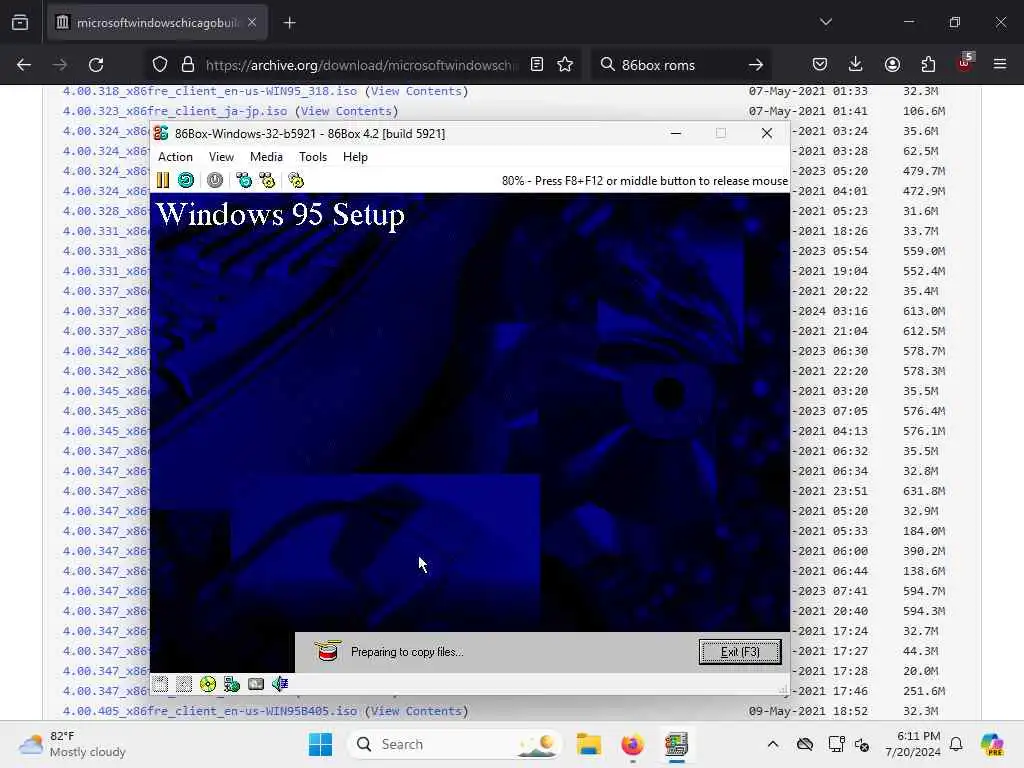Viewport: 1024px width, 768px height.
Task: Click uBlock extension icon with badge
Action: 965,63
